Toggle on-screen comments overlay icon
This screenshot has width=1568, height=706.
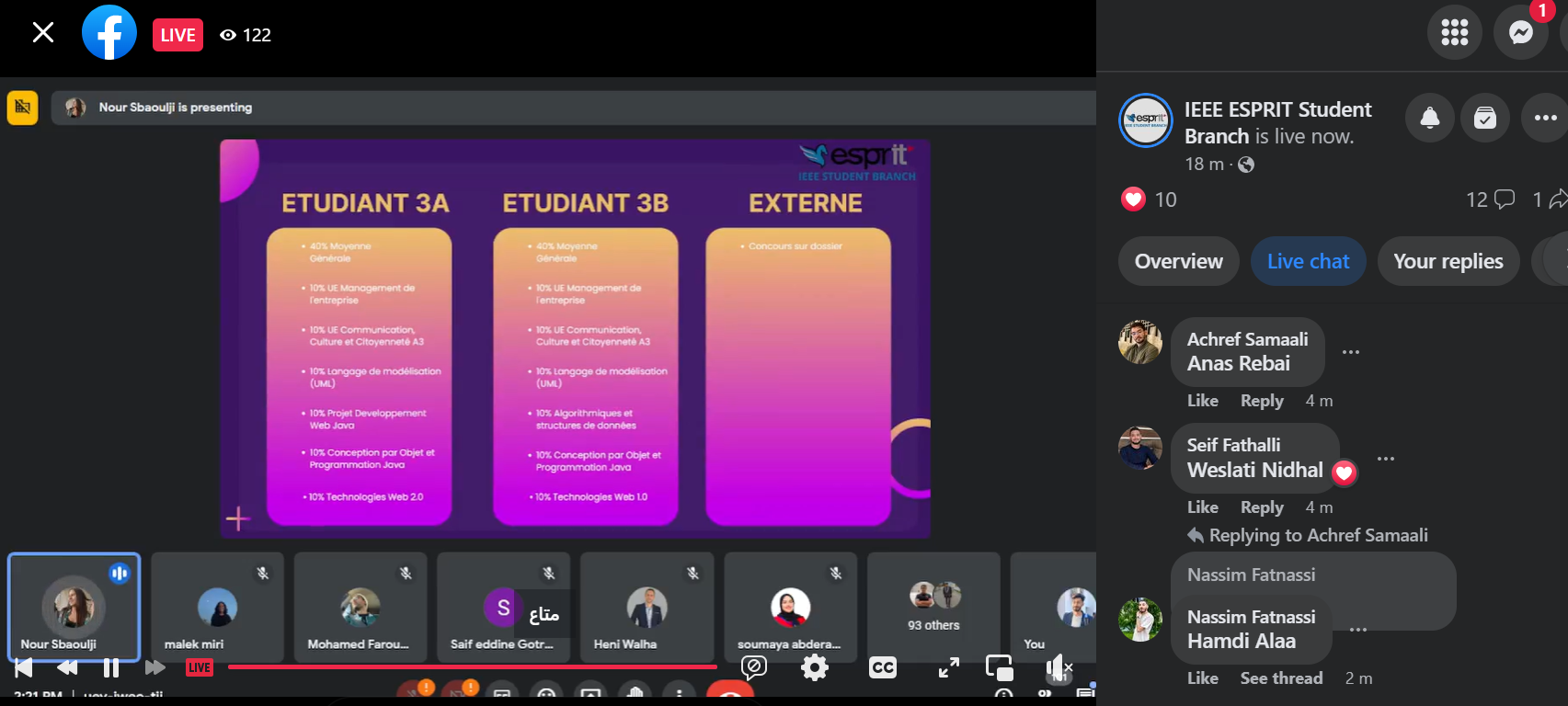point(754,667)
